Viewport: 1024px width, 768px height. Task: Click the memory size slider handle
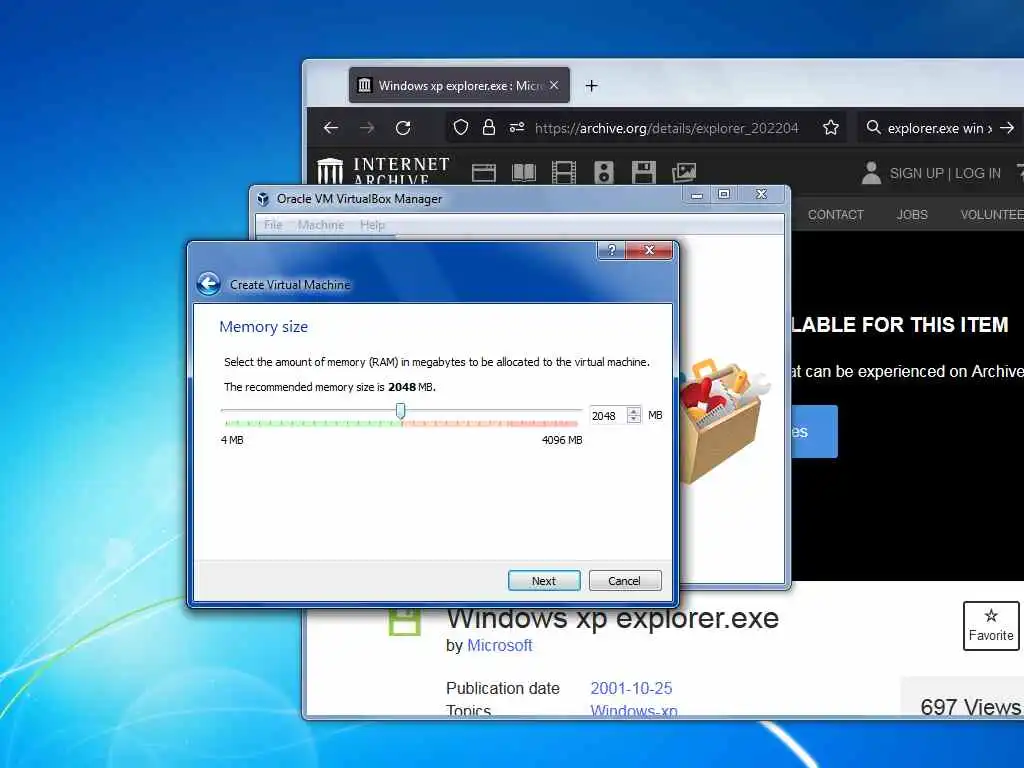400,411
